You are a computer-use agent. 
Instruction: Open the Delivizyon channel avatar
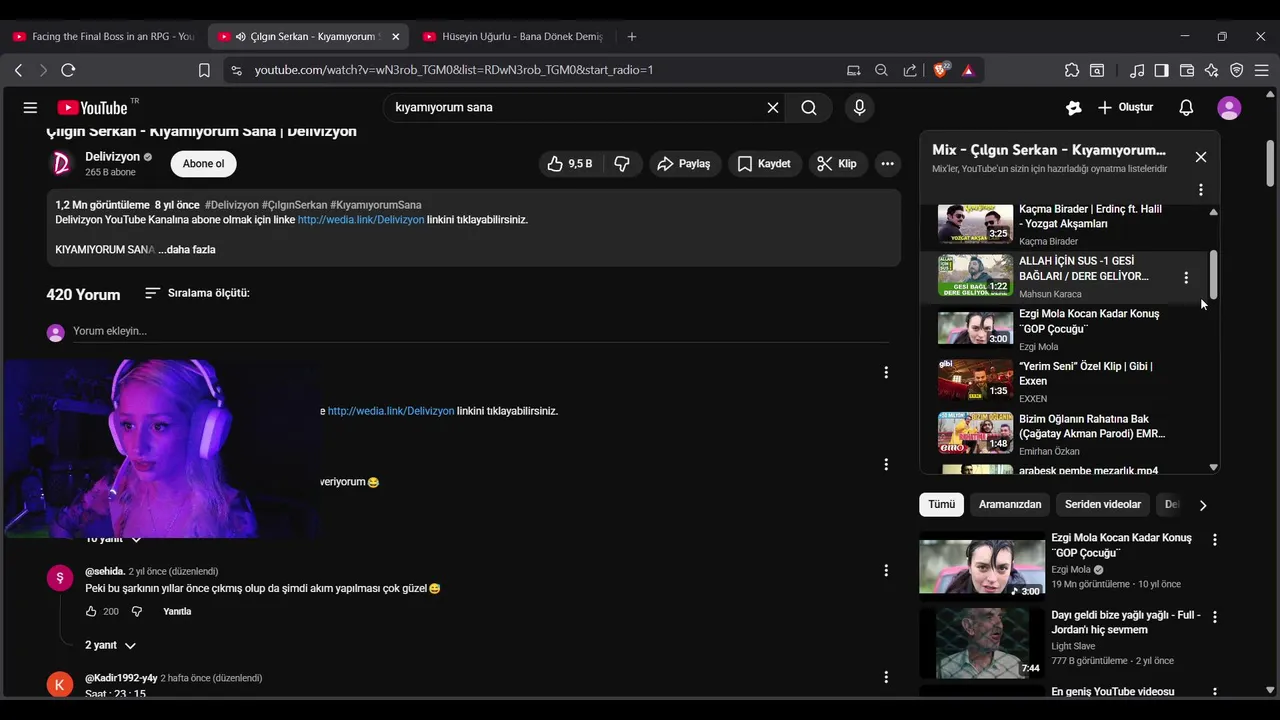click(x=61, y=164)
